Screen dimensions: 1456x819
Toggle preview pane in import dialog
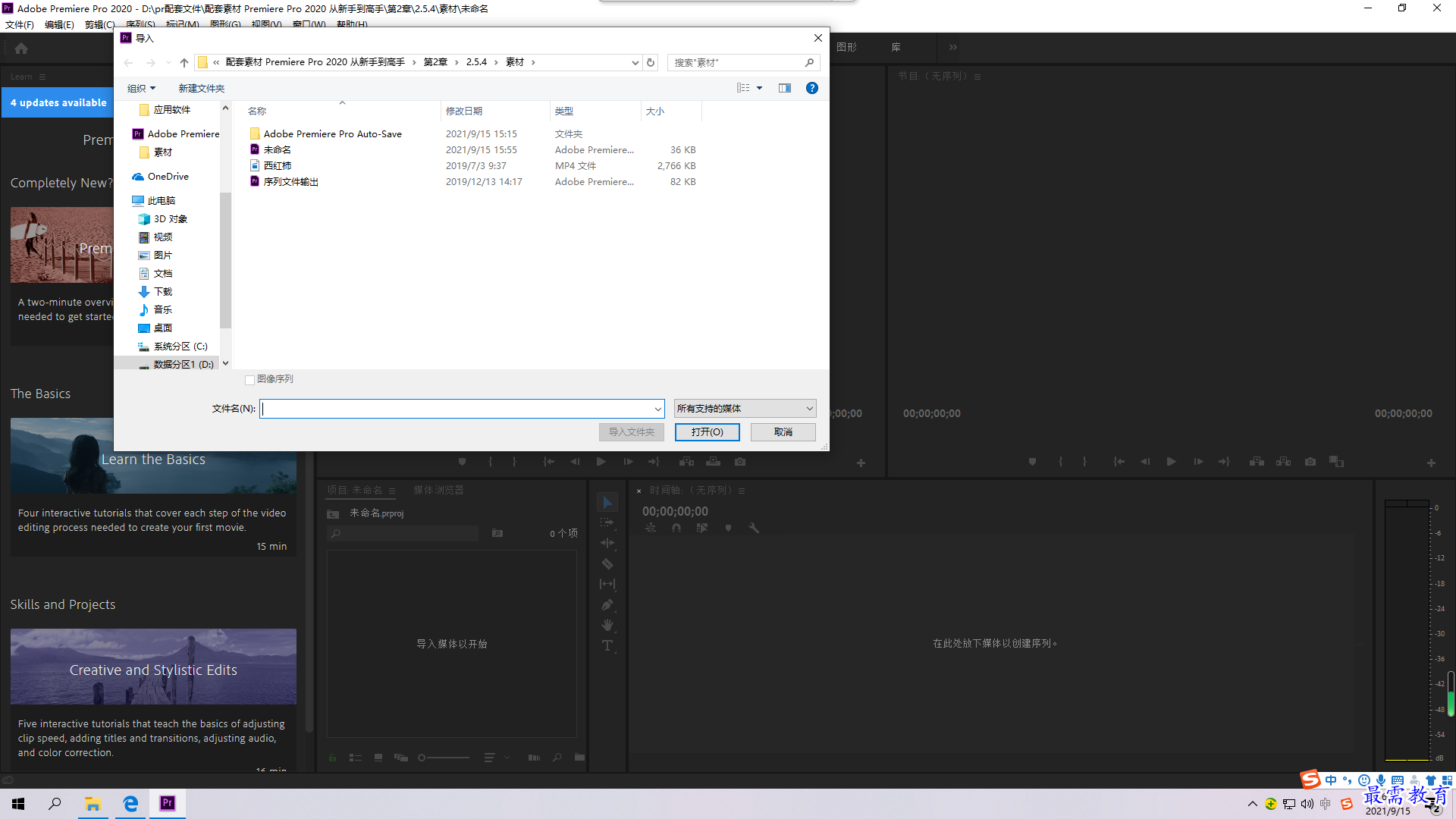click(x=785, y=88)
